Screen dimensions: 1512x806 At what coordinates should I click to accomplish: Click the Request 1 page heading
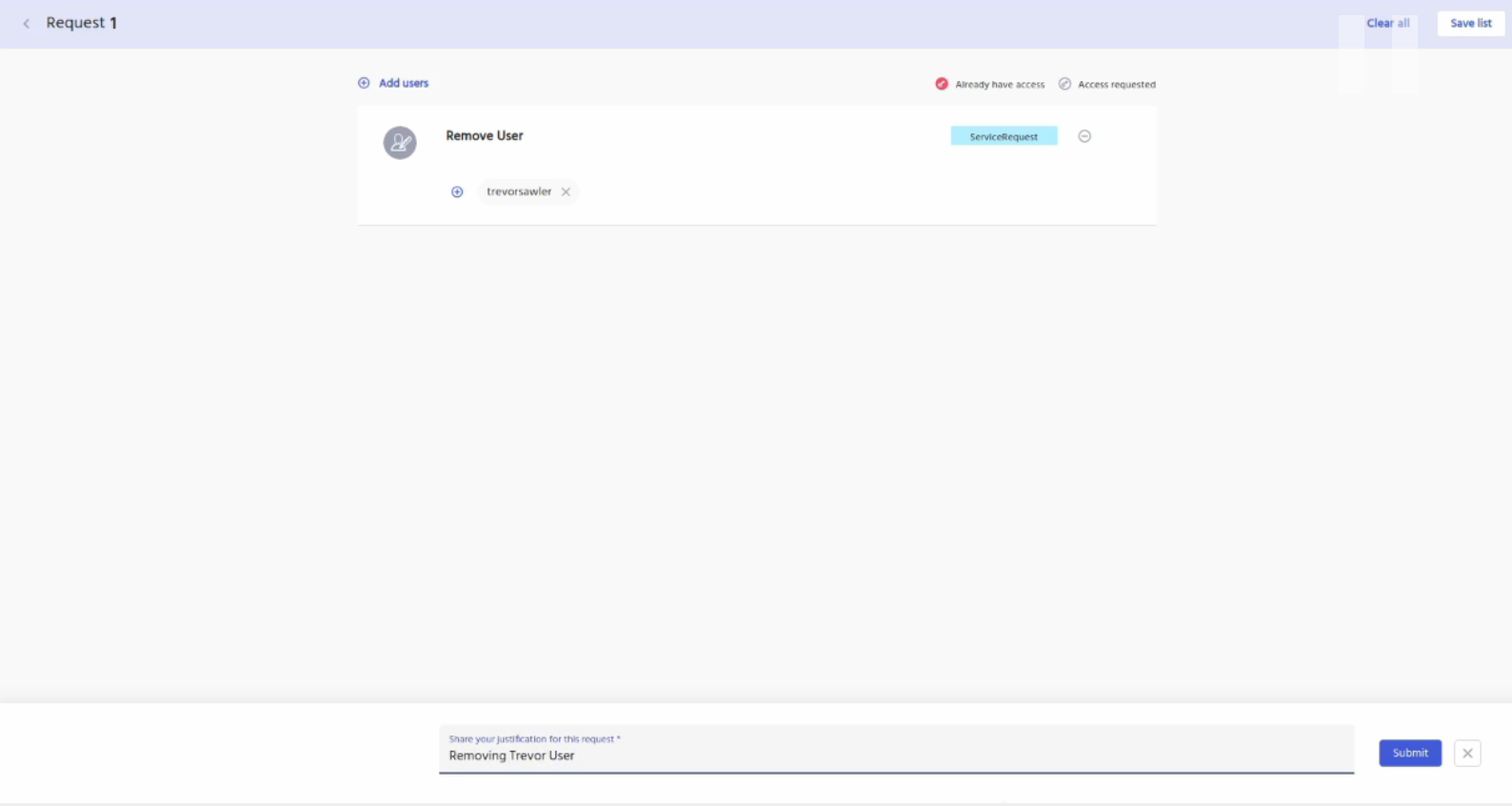(81, 23)
